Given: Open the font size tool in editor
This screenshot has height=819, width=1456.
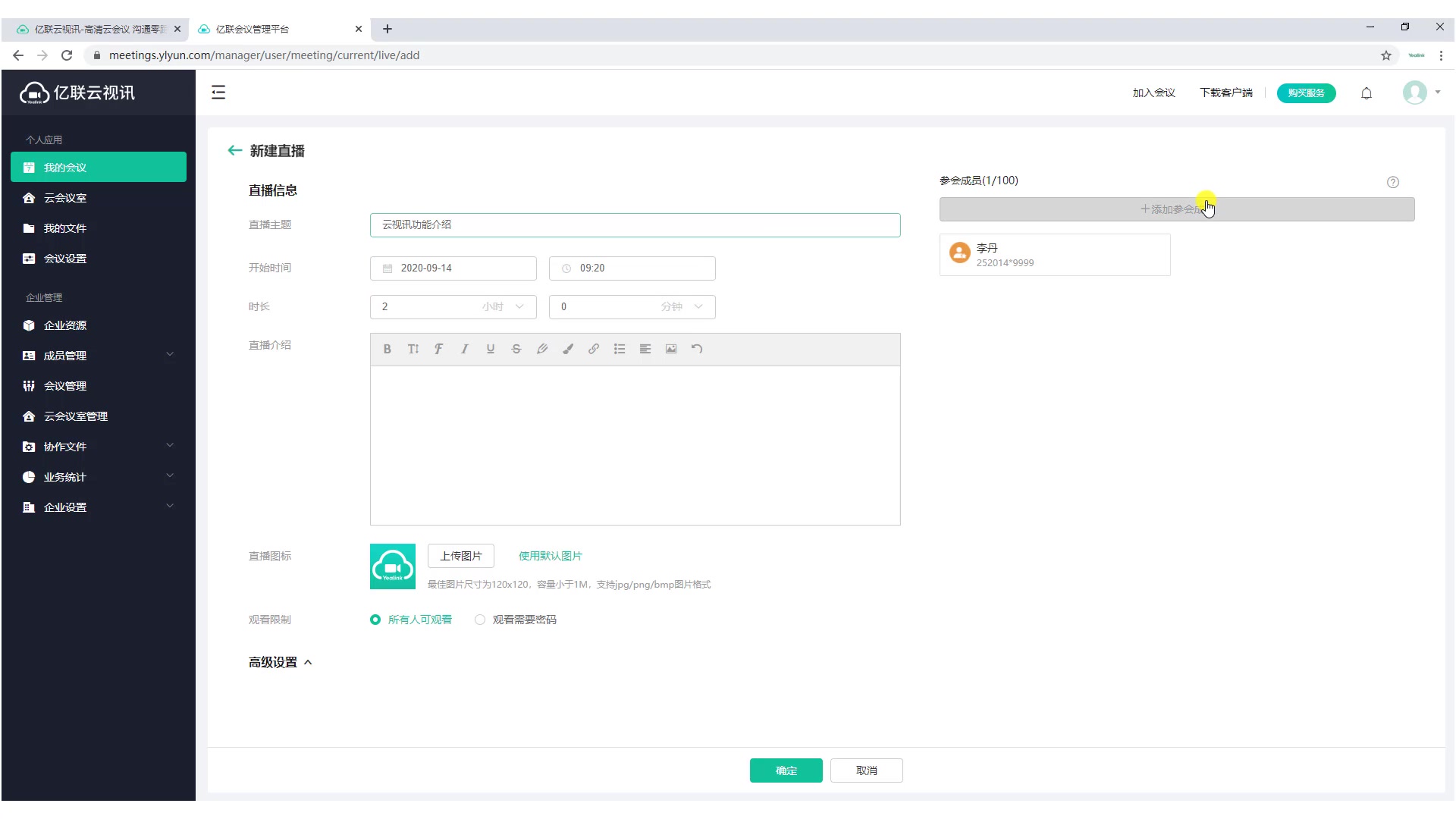Looking at the screenshot, I should tap(413, 349).
